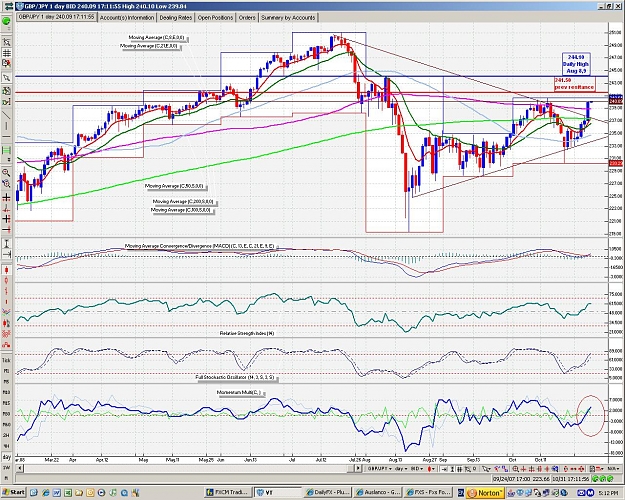This screenshot has height=500, width=625.
Task: Open the BID price type dropdown
Action: point(417,469)
